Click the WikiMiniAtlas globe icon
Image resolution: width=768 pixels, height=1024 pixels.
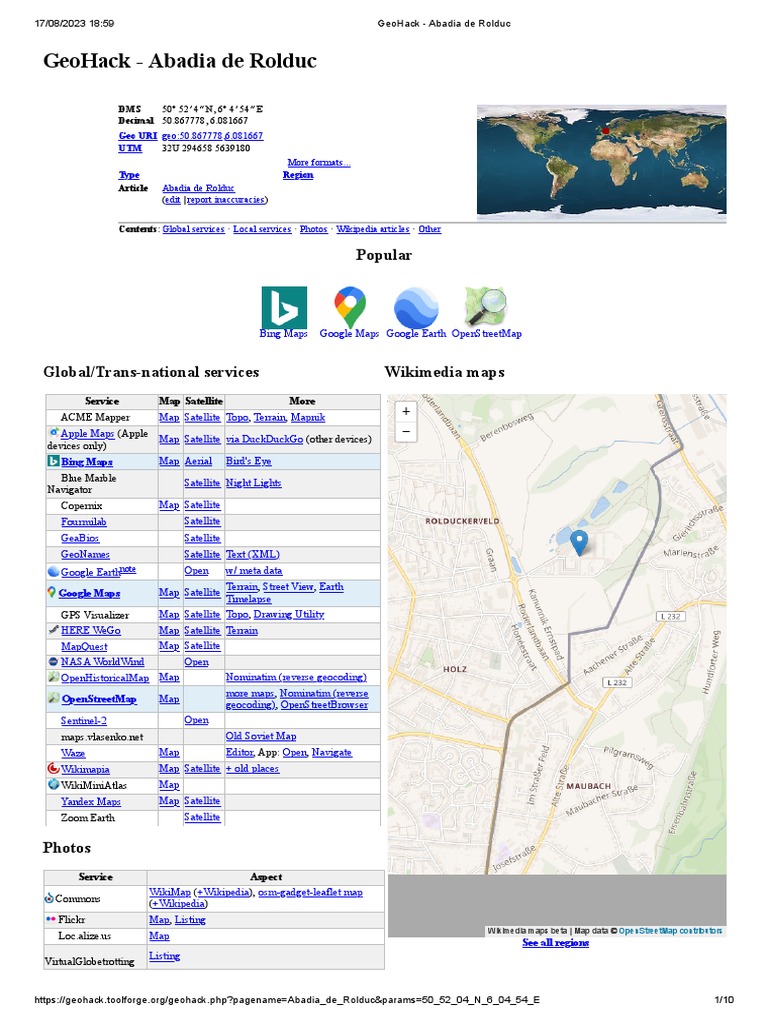[54, 784]
